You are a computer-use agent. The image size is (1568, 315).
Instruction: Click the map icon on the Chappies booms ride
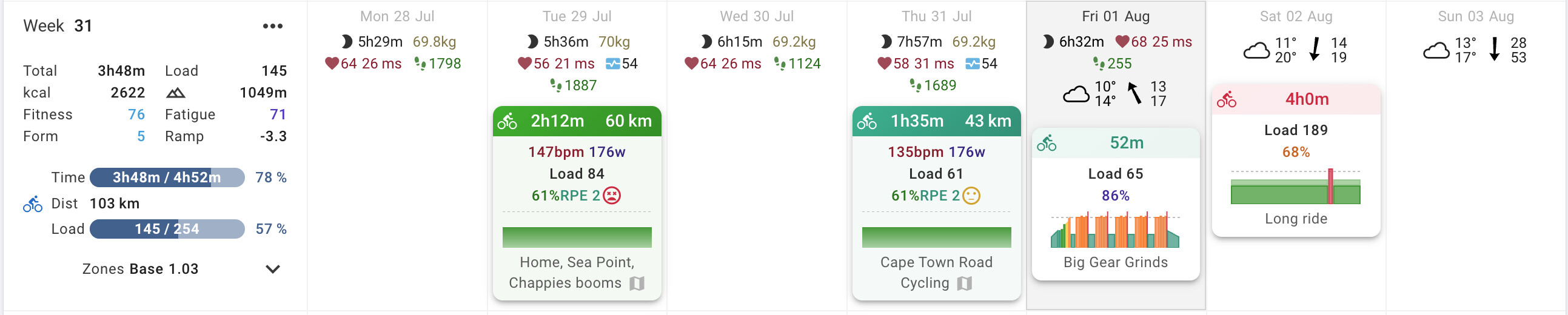pos(637,283)
